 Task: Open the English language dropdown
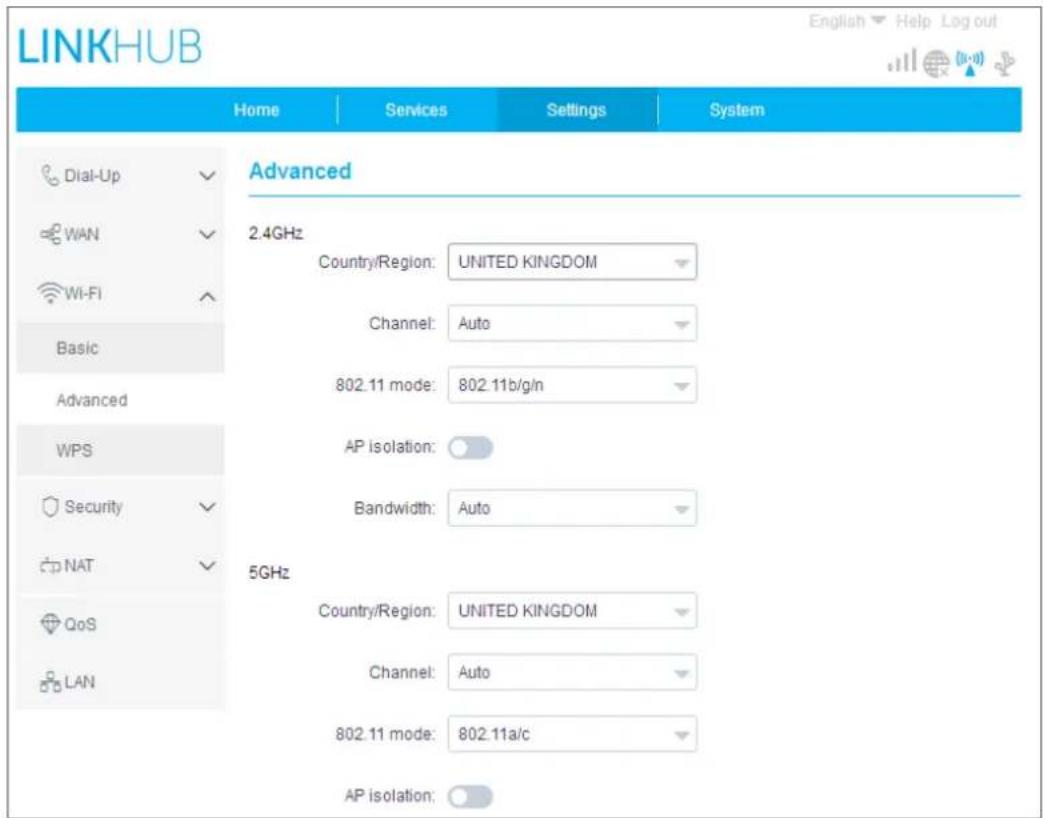(x=847, y=21)
